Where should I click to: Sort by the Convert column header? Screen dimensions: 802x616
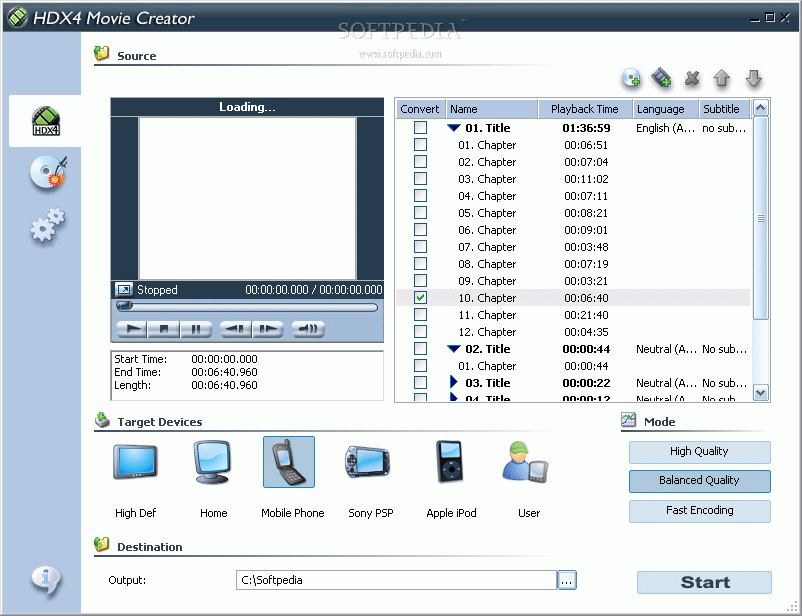(x=420, y=109)
